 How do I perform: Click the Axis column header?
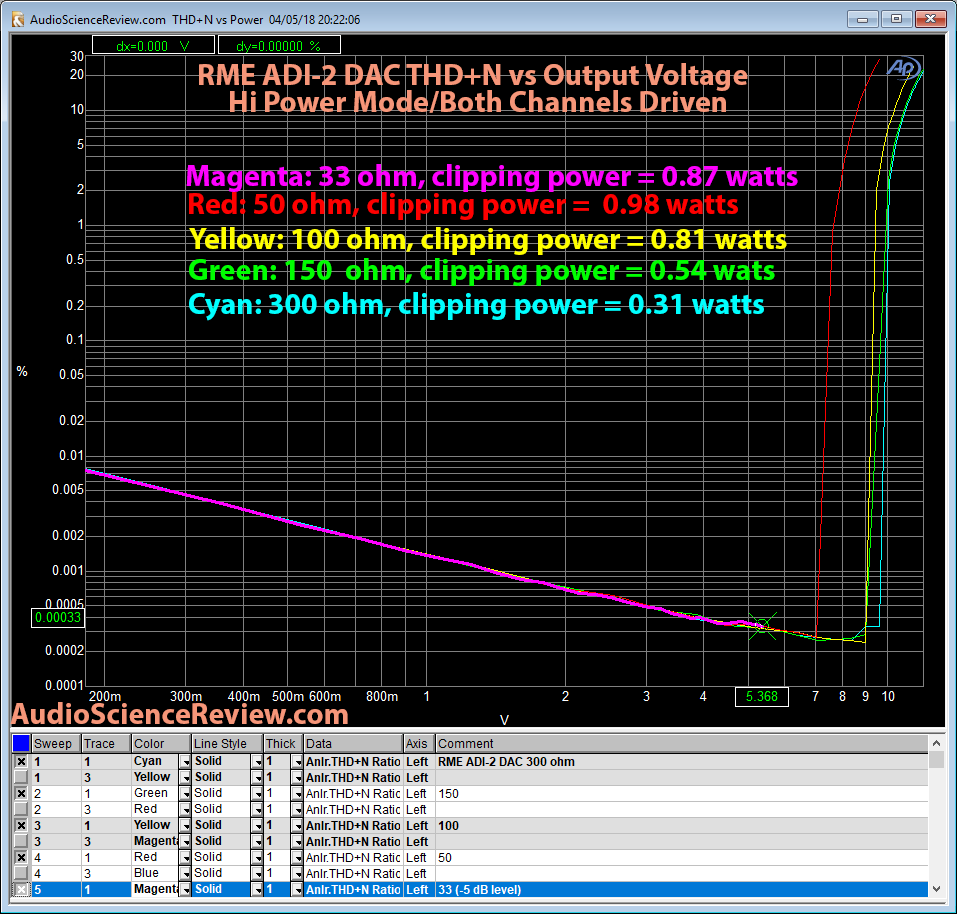419,743
